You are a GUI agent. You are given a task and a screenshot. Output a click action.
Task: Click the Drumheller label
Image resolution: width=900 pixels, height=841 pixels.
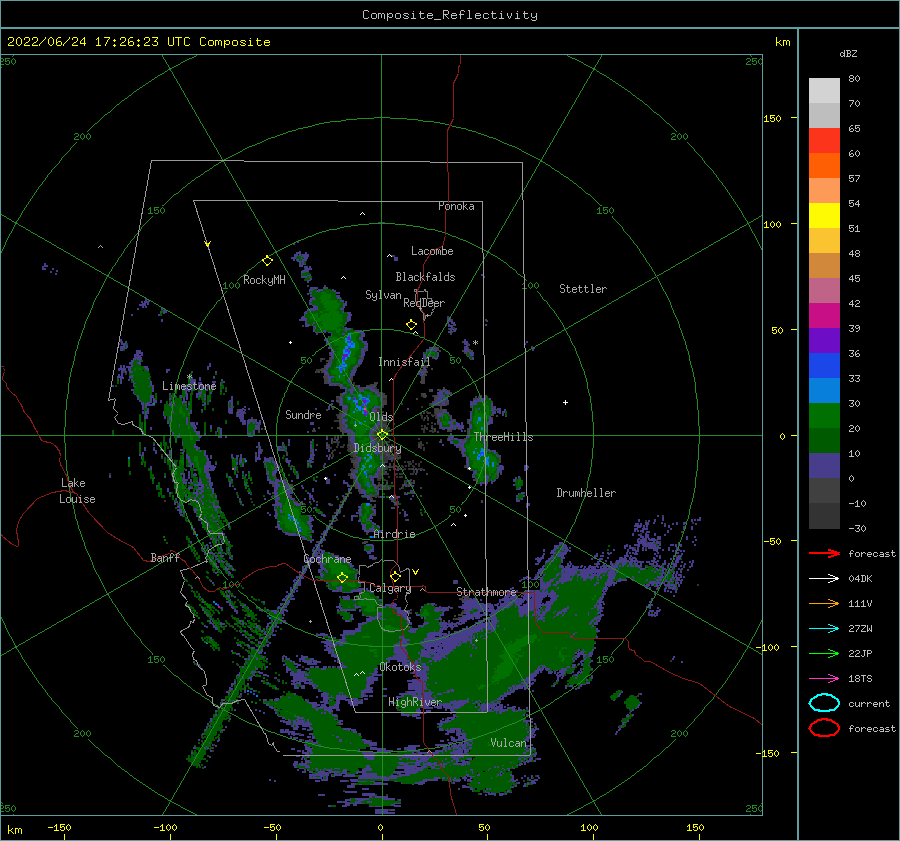(586, 493)
